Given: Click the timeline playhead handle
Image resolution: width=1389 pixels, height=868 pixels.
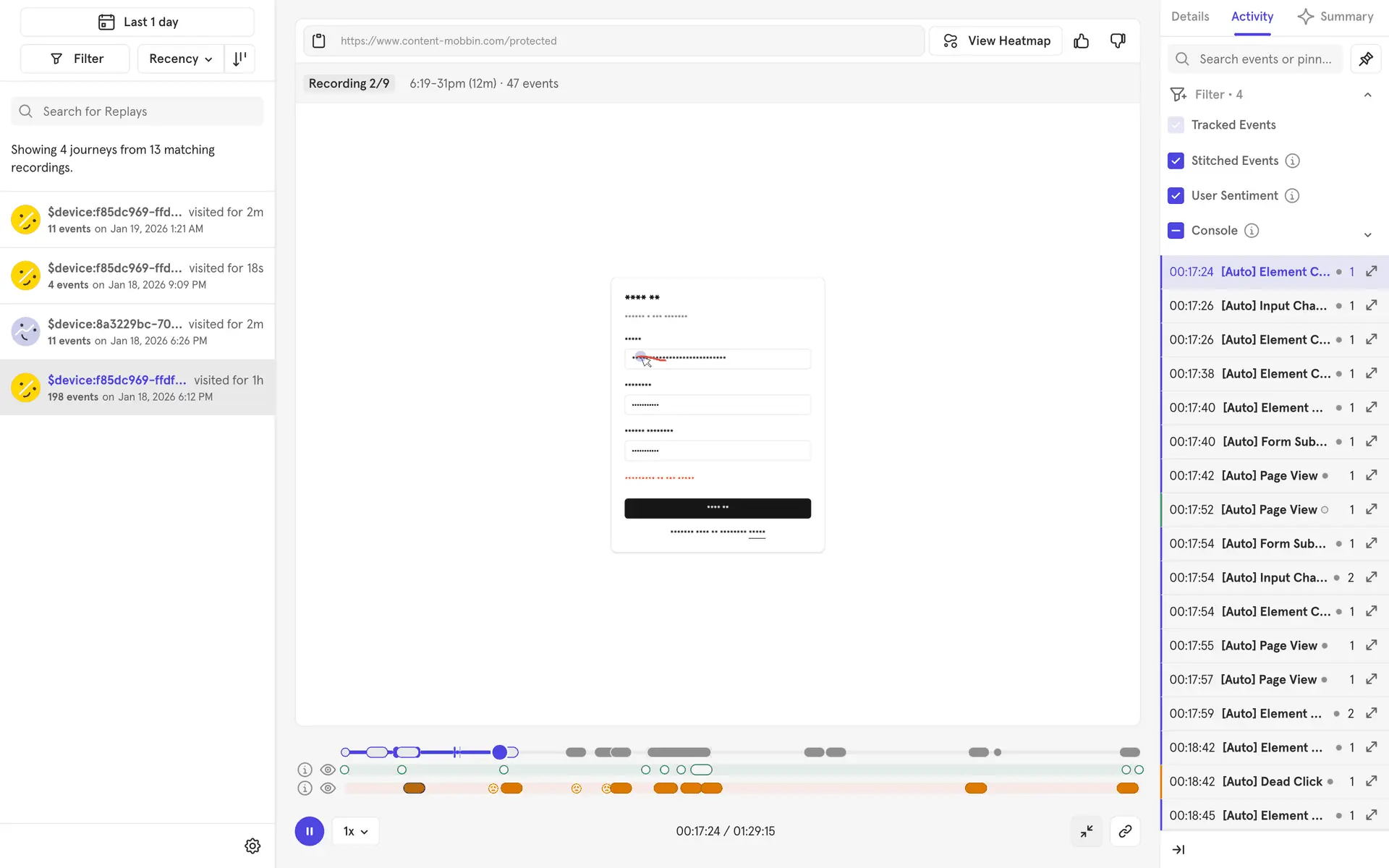Looking at the screenshot, I should coord(499,752).
